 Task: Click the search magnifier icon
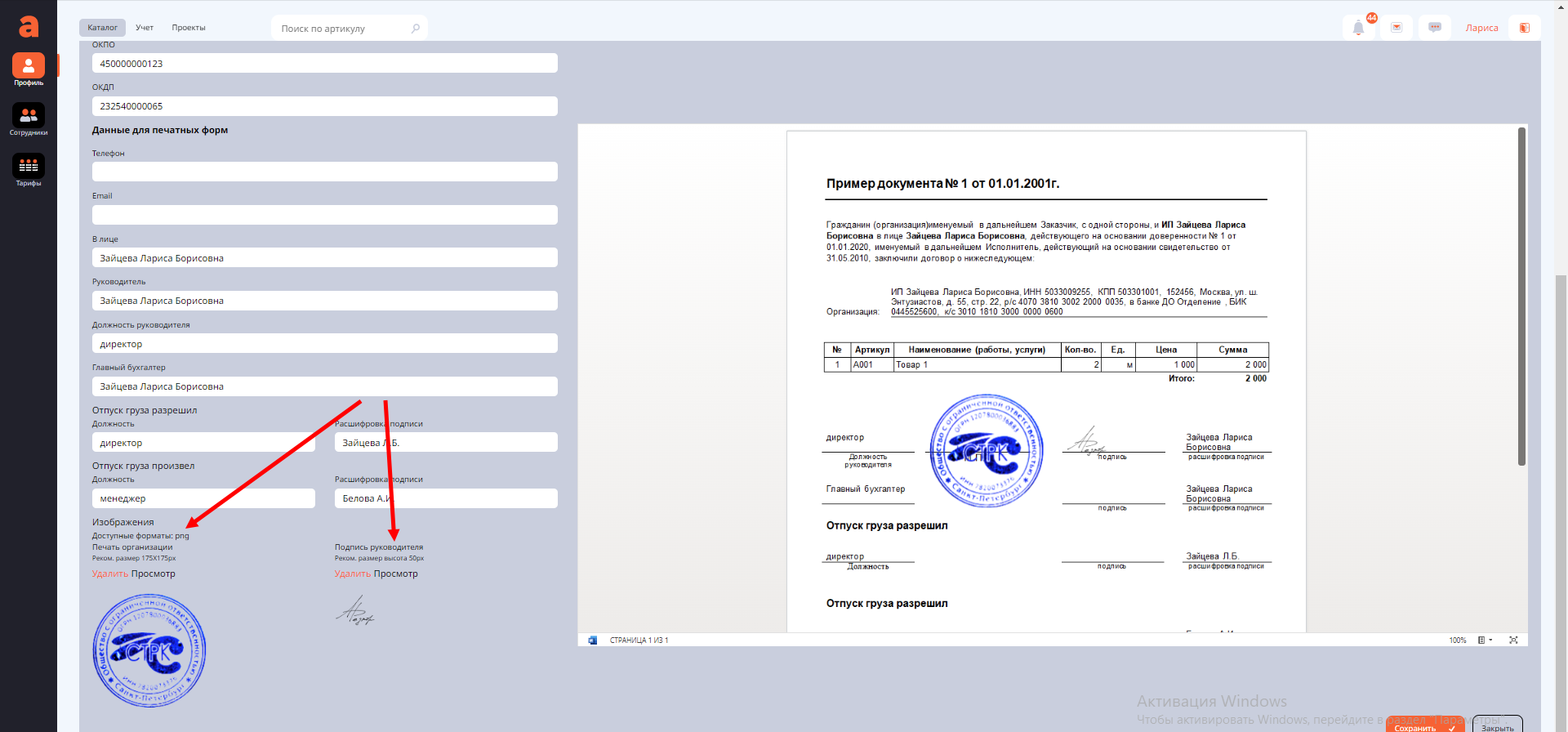click(416, 29)
